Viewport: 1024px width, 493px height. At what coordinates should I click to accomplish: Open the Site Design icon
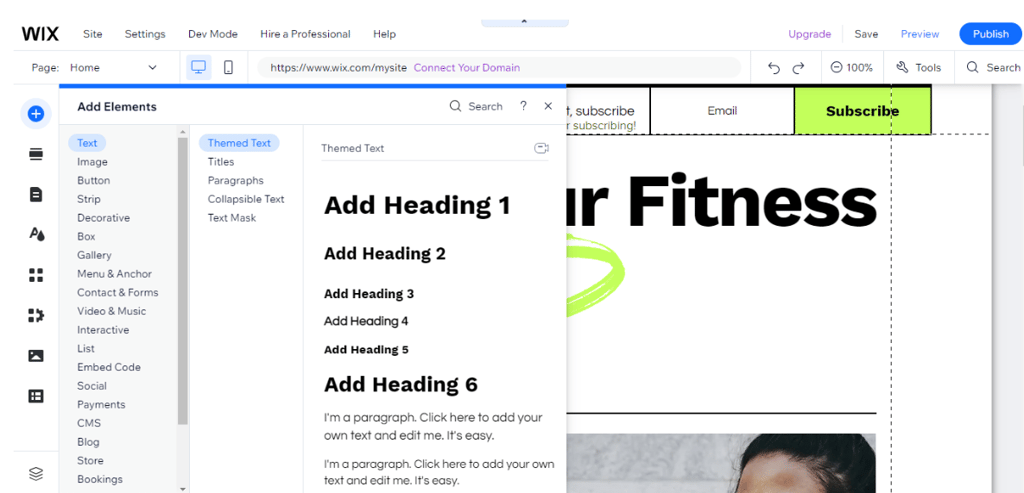click(36, 234)
